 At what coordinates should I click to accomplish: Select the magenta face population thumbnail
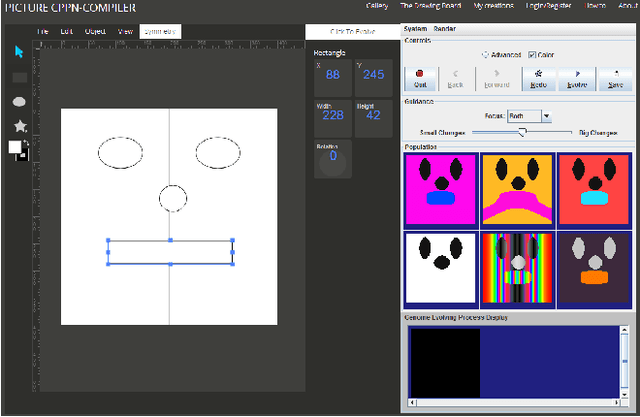coord(440,189)
